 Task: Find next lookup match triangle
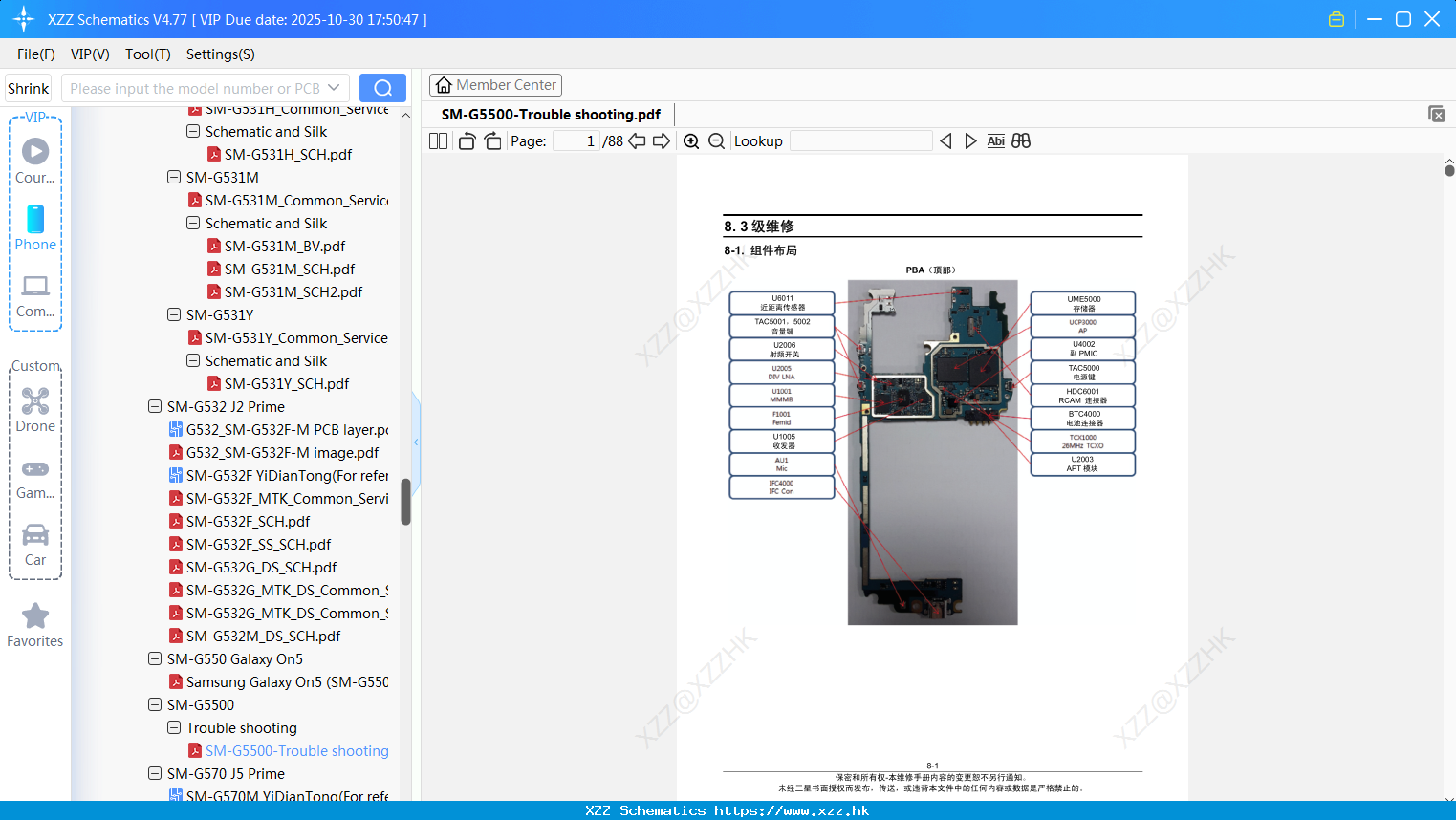coord(970,140)
